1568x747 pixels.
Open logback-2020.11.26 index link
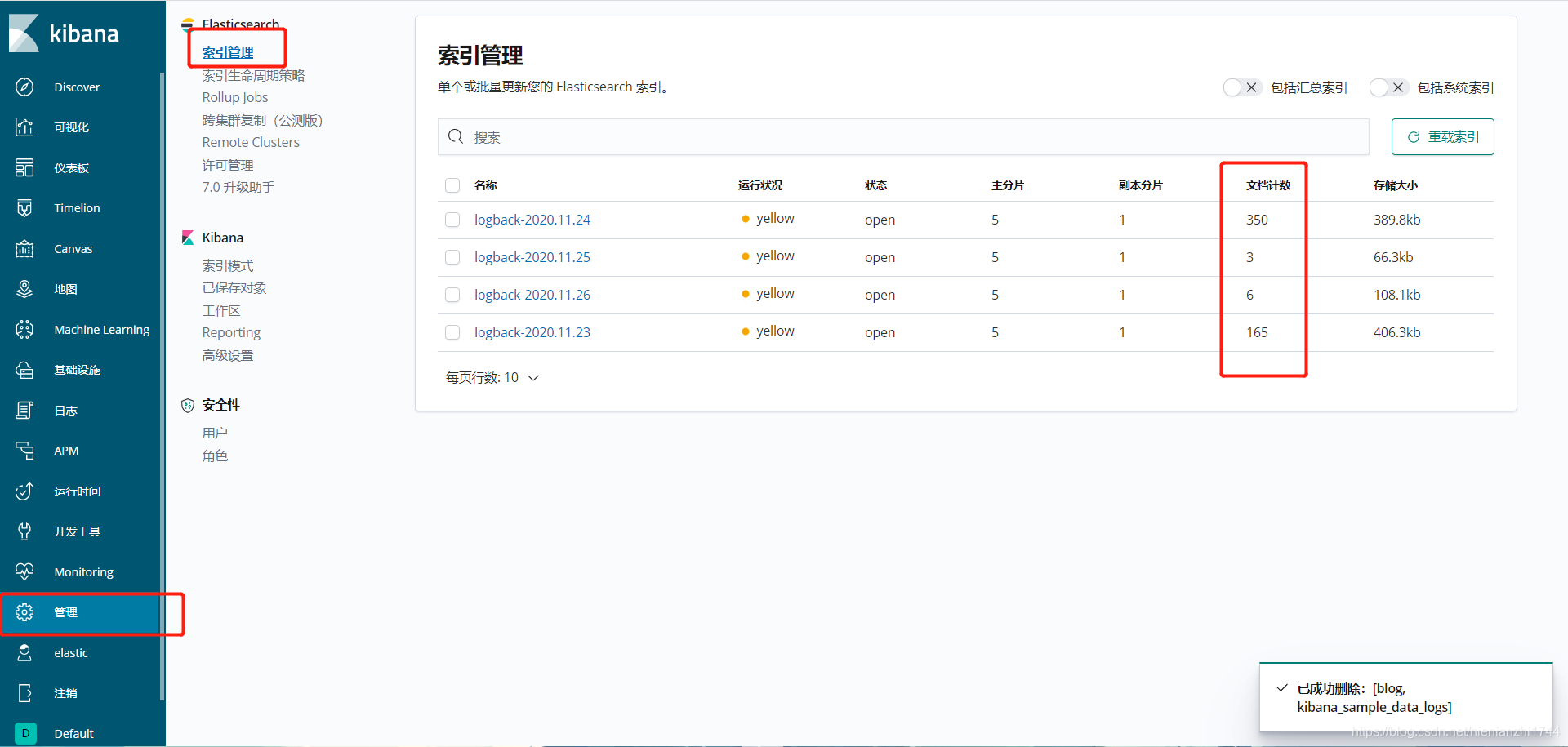click(x=532, y=295)
